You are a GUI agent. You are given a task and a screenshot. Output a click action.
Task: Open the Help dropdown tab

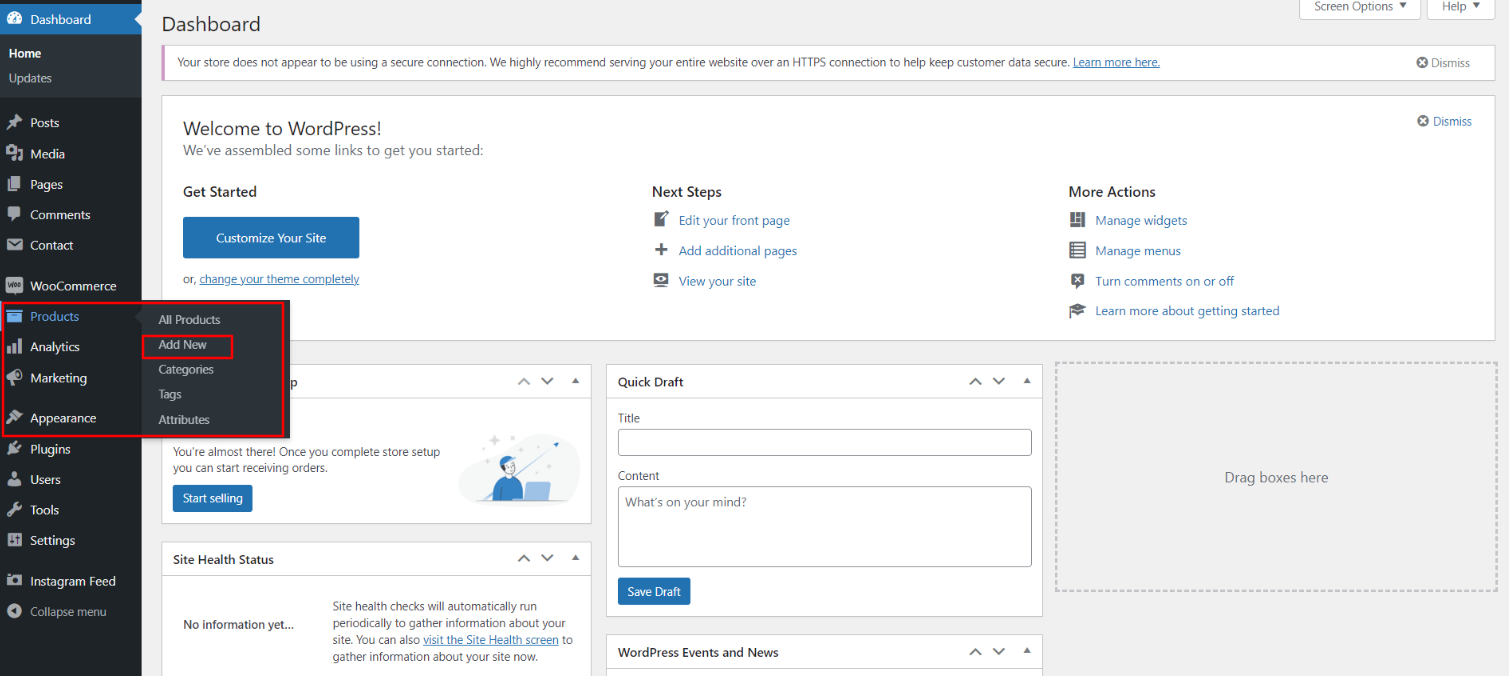(x=1461, y=7)
